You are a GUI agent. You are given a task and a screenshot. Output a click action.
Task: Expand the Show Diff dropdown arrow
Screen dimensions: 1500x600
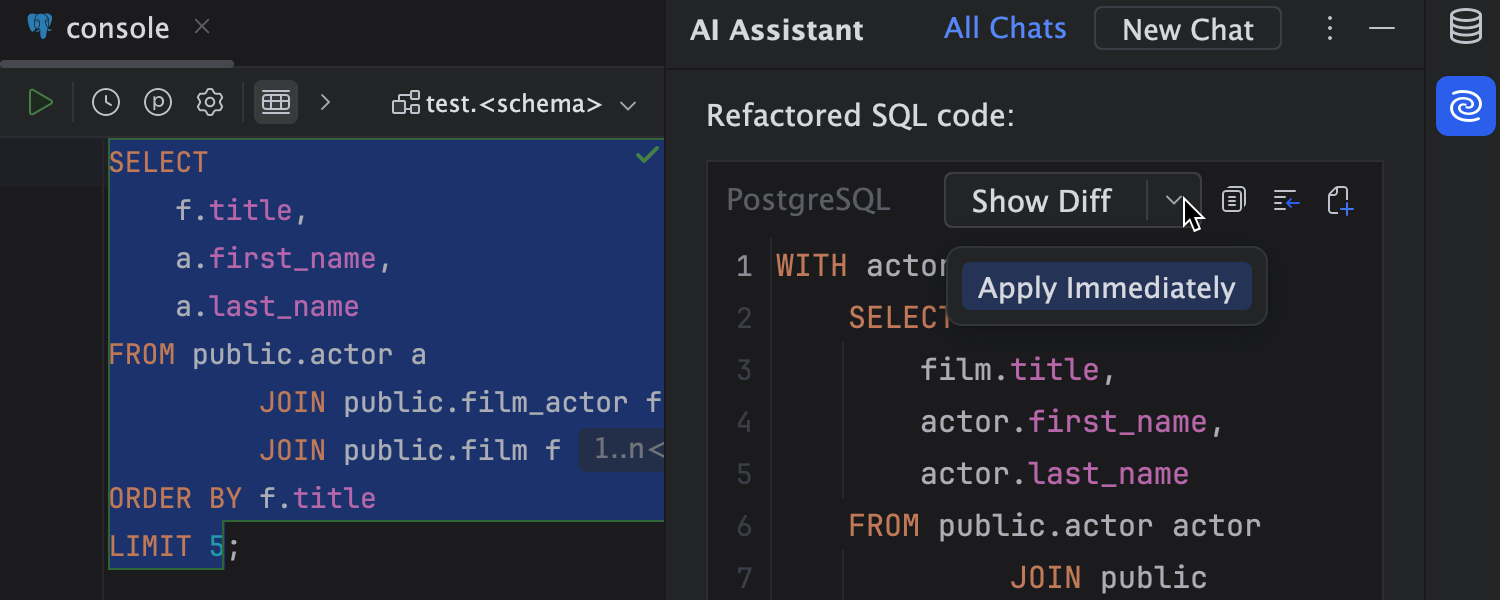pyautogui.click(x=1174, y=201)
